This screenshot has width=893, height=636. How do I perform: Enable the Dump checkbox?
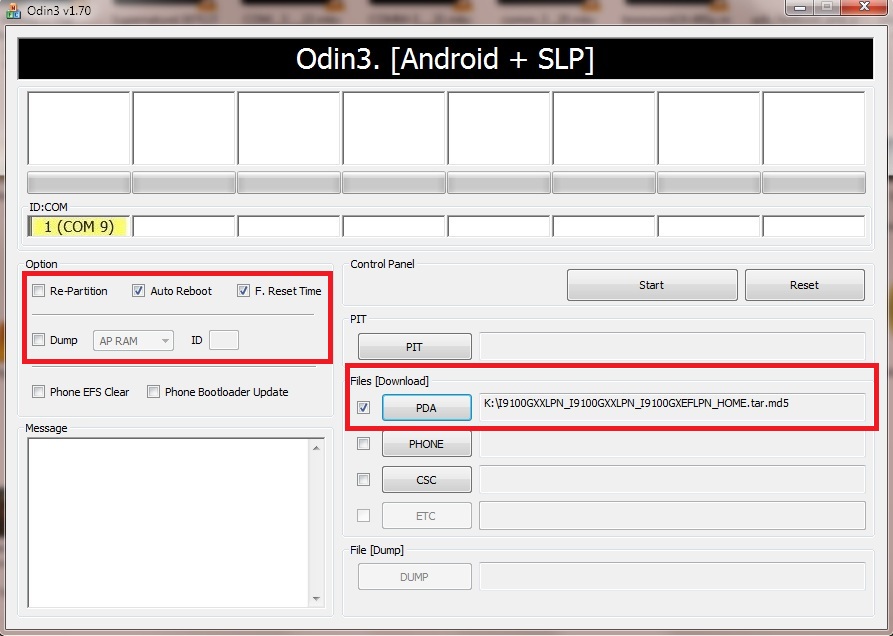tap(39, 340)
